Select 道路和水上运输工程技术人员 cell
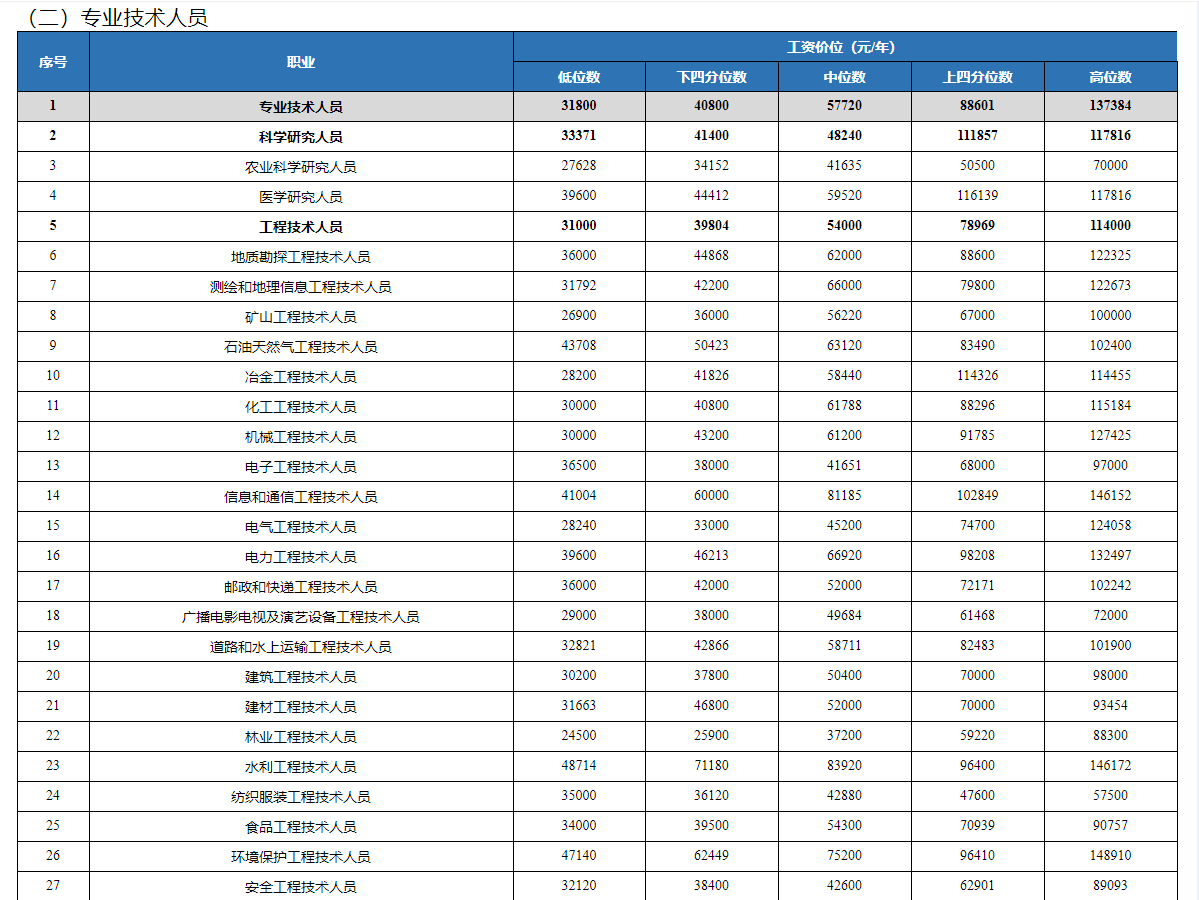This screenshot has height=900, width=1199. click(x=301, y=646)
